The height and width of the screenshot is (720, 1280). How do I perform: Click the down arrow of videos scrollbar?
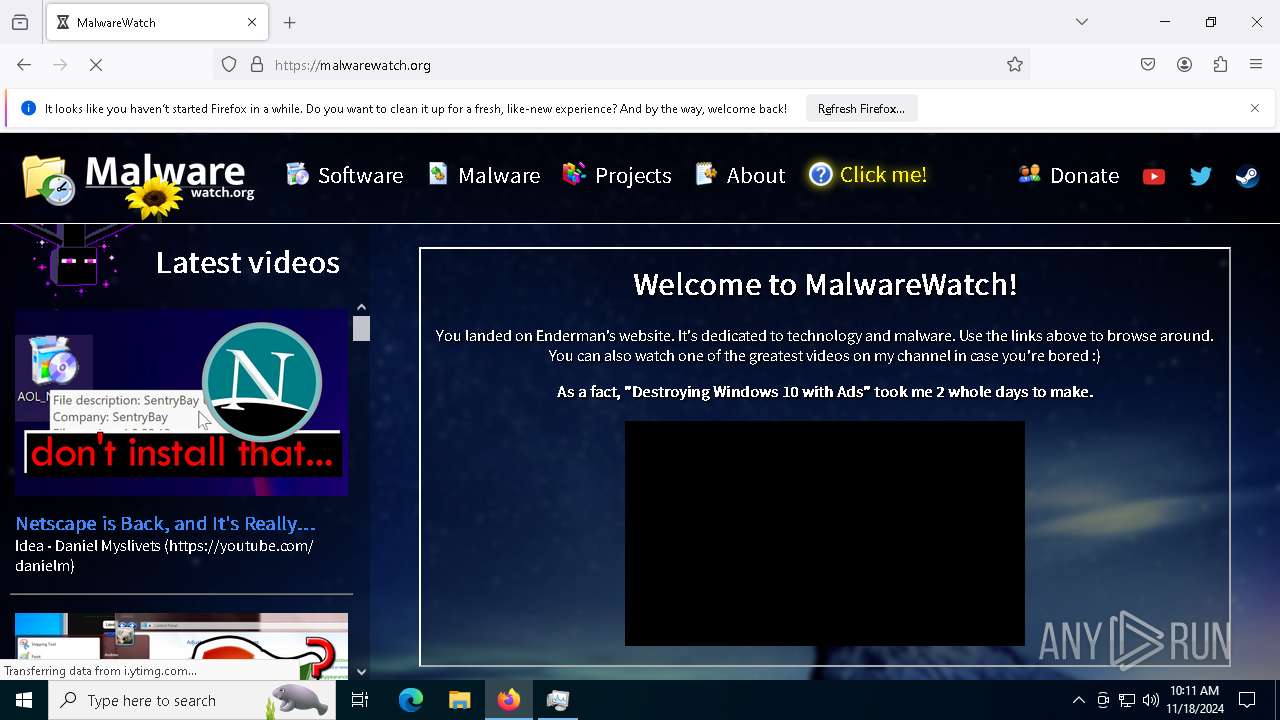click(361, 672)
